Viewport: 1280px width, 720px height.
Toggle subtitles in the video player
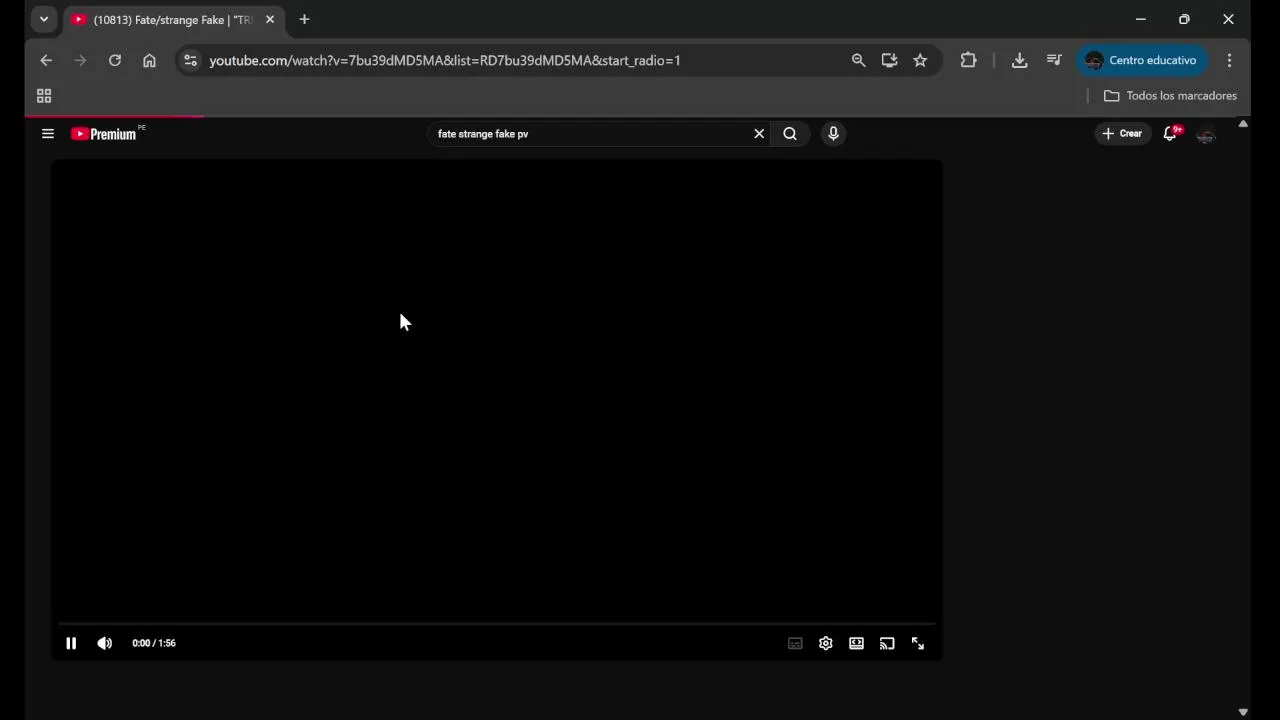click(x=795, y=643)
